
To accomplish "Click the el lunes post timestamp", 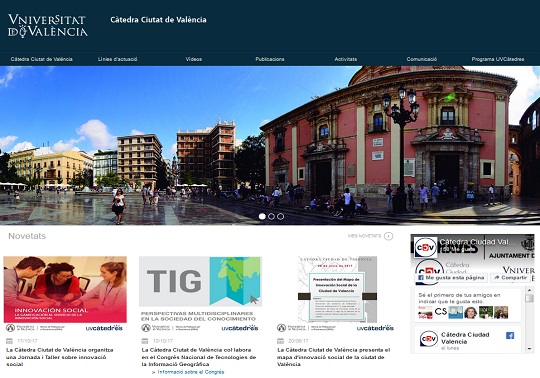I will point(450,348).
